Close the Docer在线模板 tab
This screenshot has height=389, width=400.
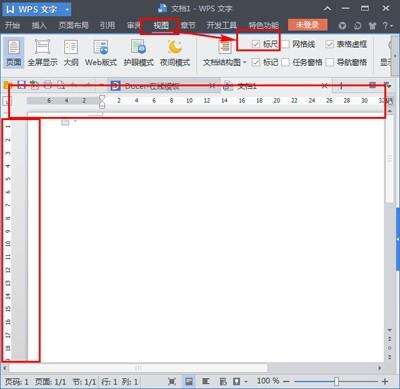[212, 86]
